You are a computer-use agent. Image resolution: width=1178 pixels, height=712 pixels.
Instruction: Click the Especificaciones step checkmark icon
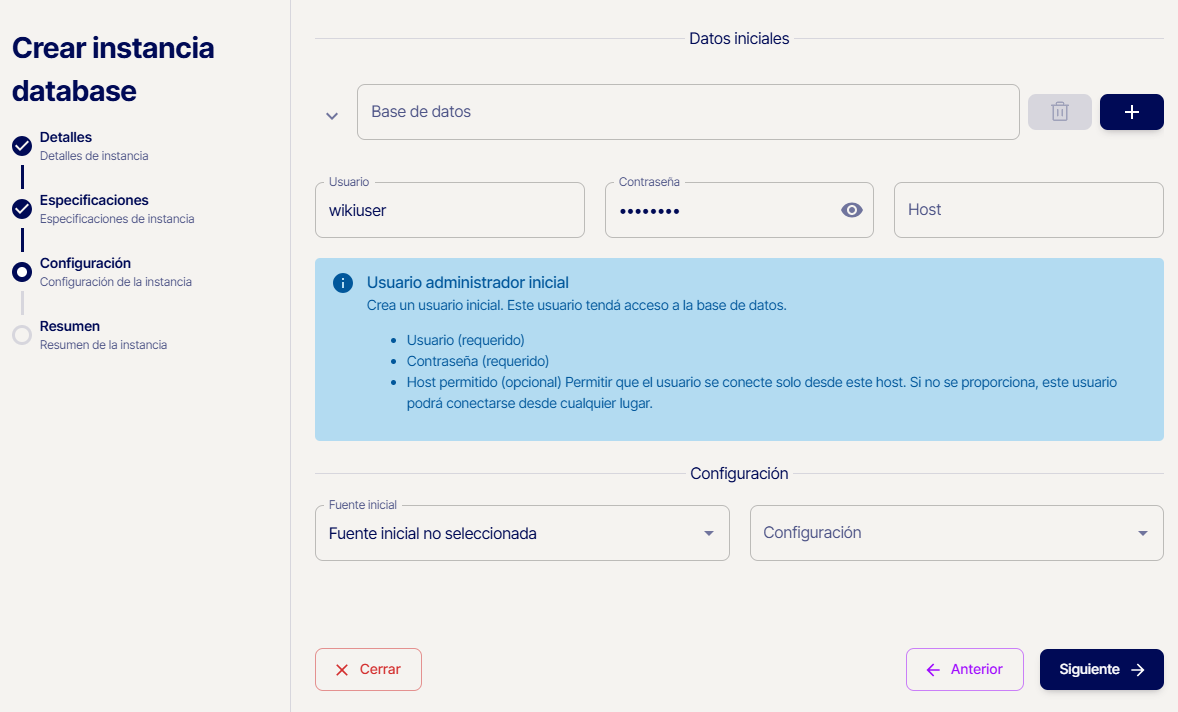[x=22, y=209]
